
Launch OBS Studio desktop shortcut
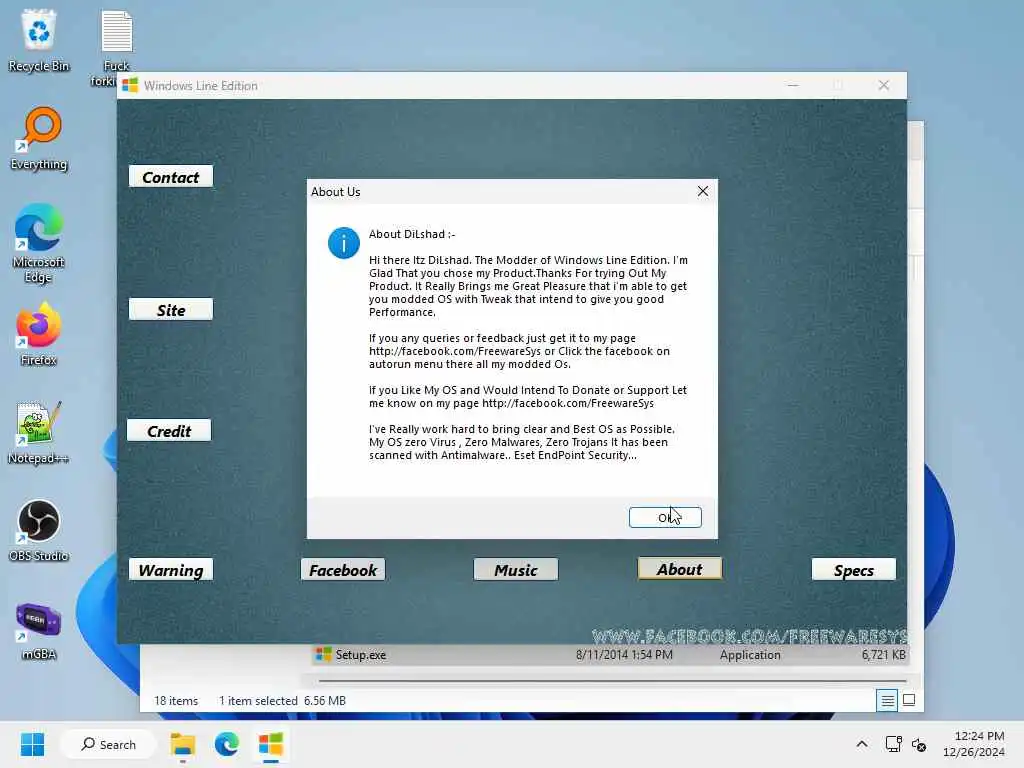pyautogui.click(x=39, y=530)
